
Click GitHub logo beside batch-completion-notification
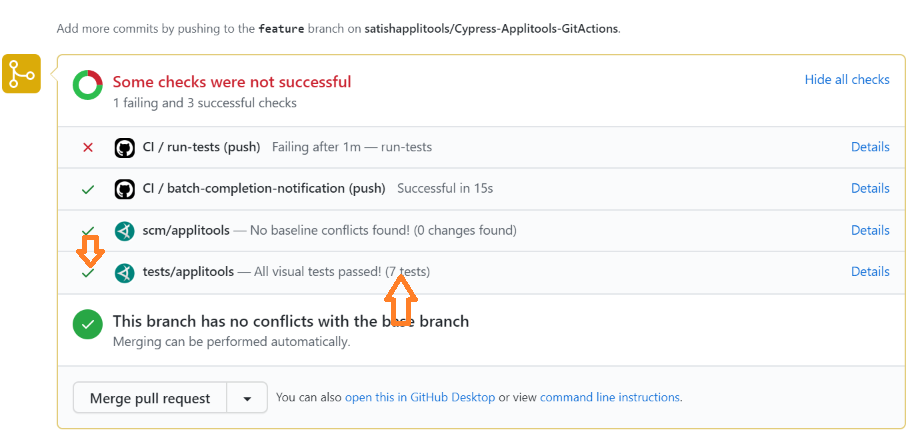125,188
